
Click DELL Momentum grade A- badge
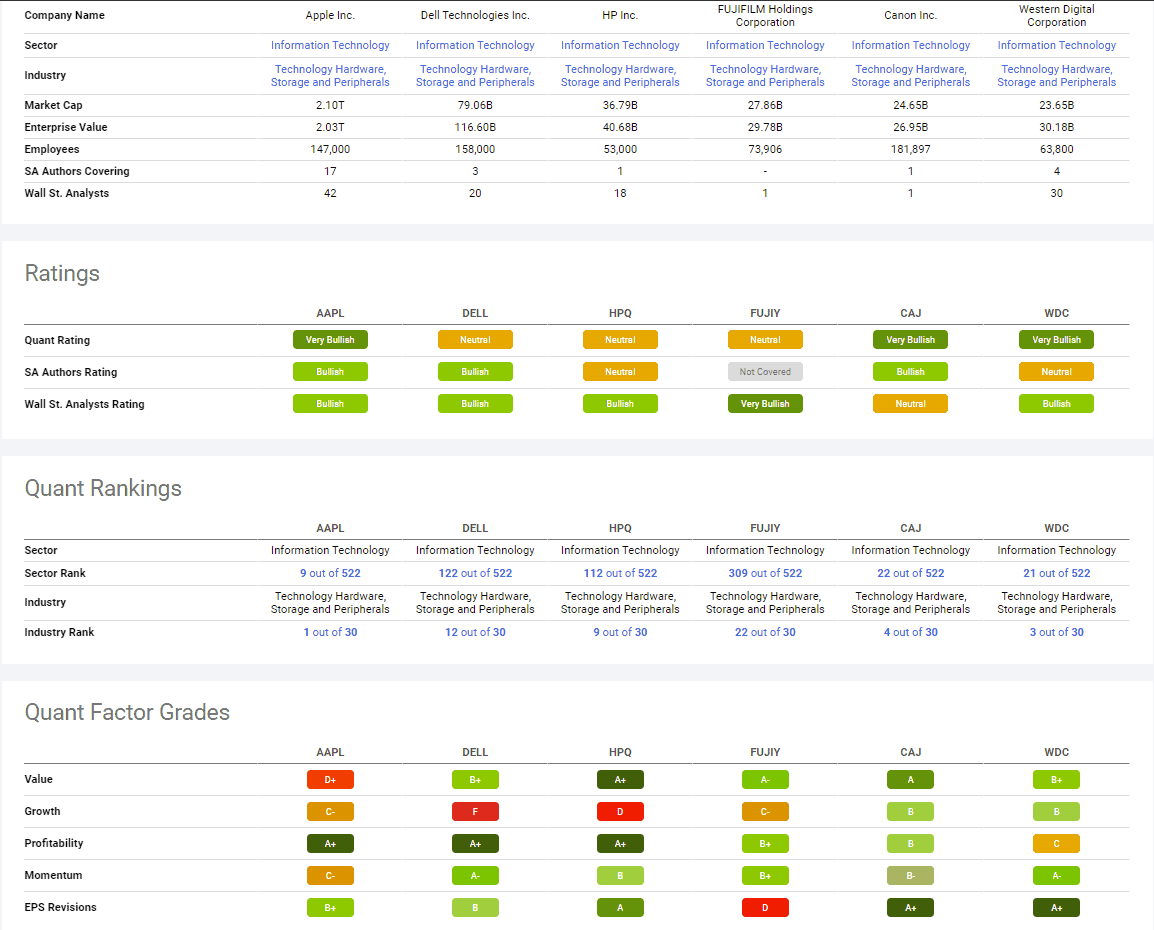(x=475, y=876)
